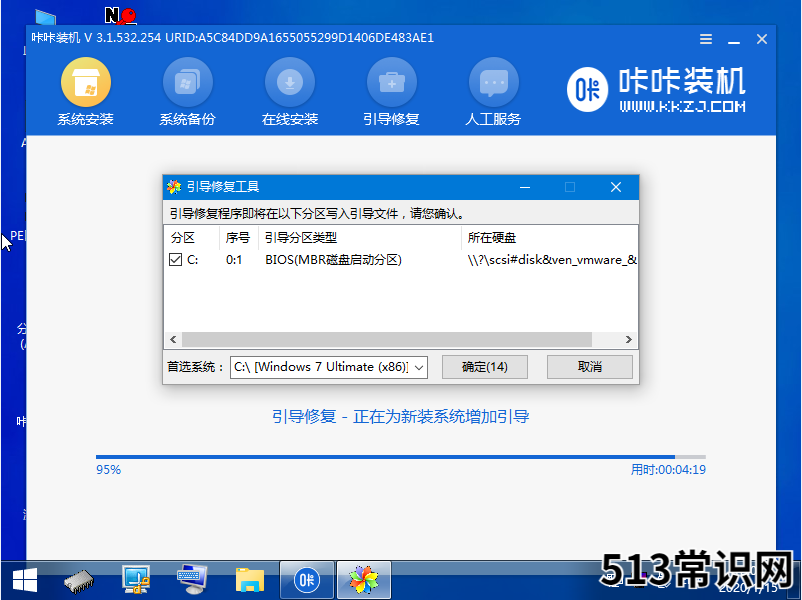Click the 咔咔装机 logo

point(656,90)
